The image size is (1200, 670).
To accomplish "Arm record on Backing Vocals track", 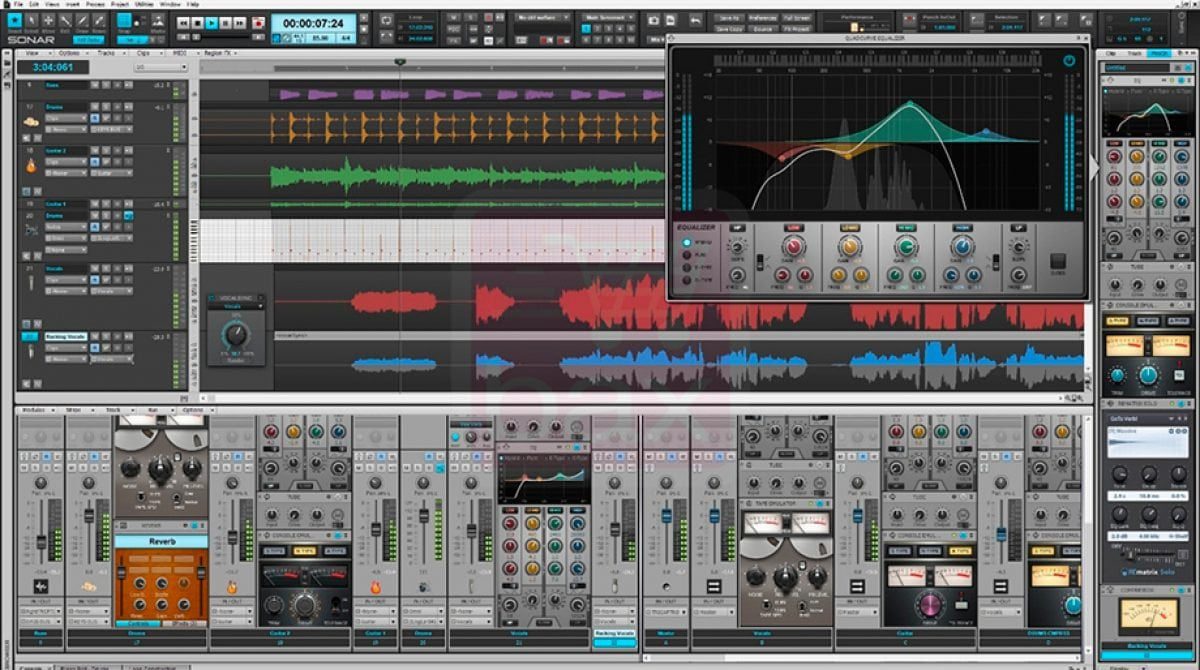I will pos(117,337).
